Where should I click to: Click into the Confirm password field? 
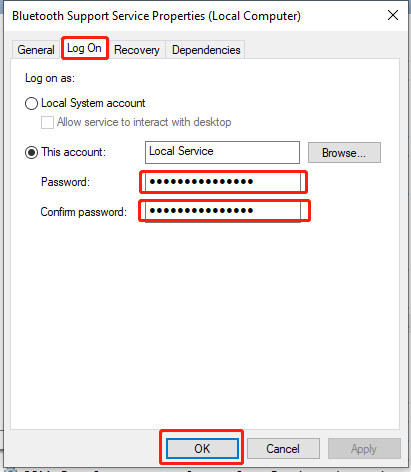pos(223,211)
